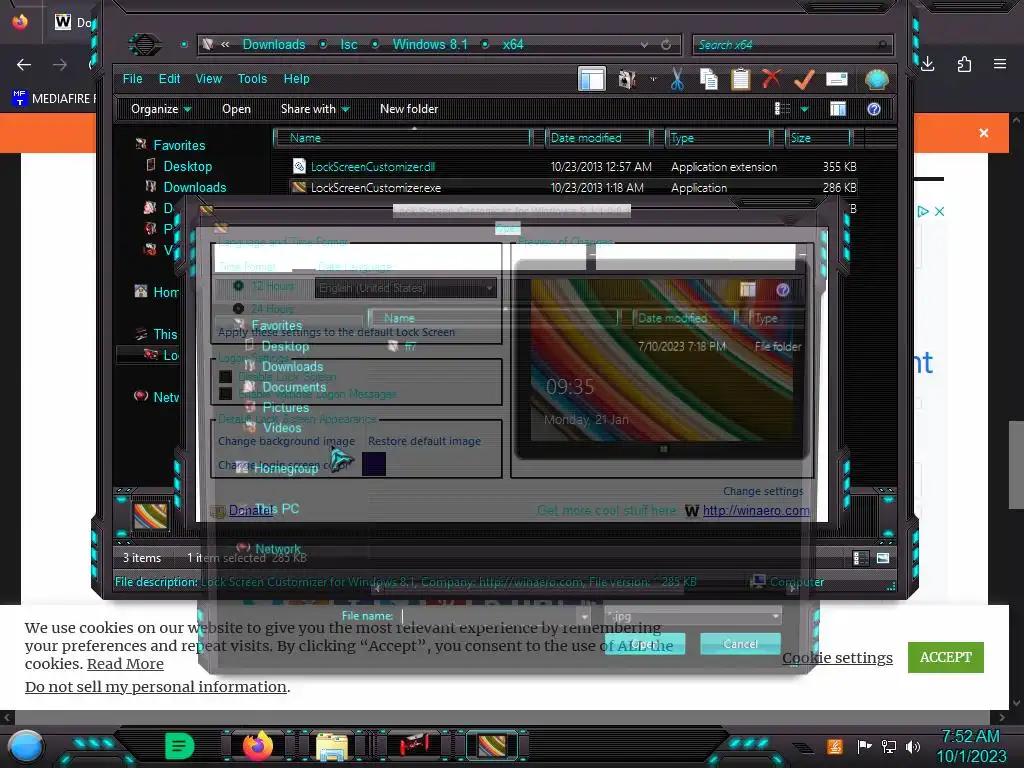Click the shell globe icon in Explorer toolbar
1024x768 pixels.
click(x=876, y=80)
